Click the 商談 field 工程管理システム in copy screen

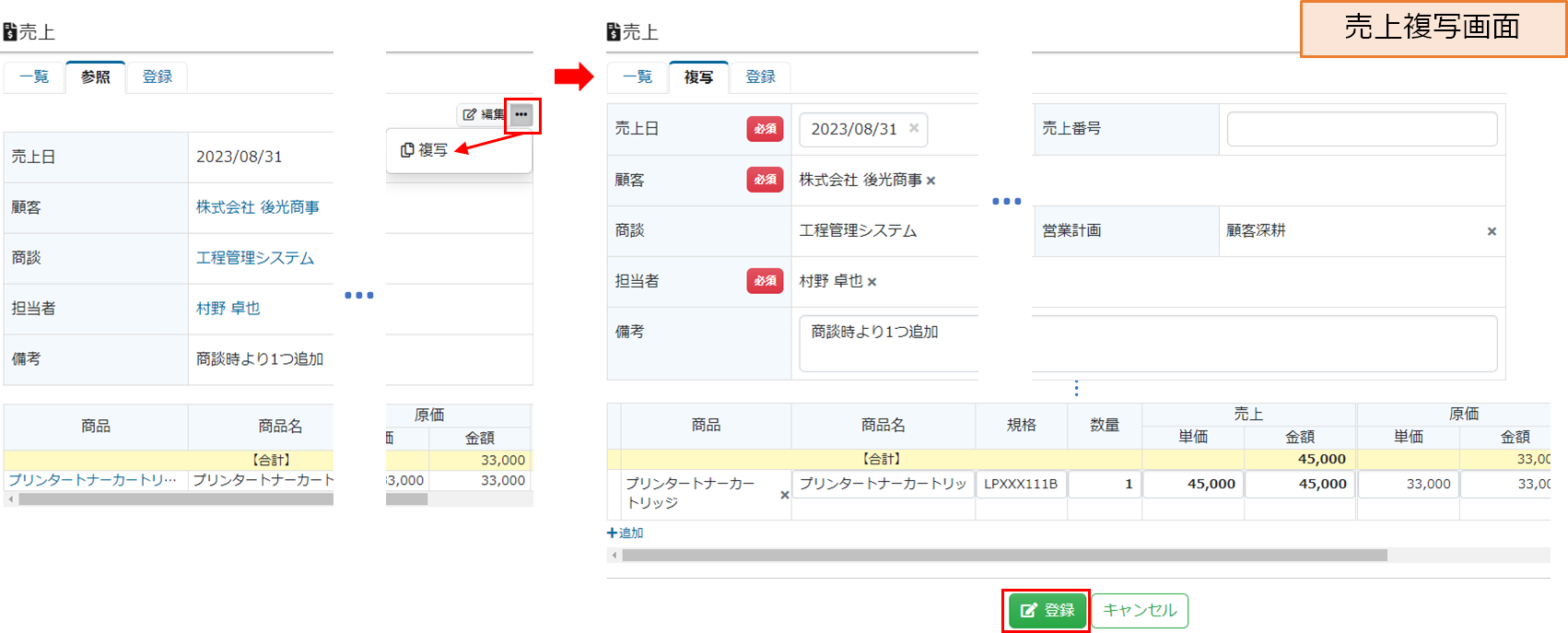[858, 231]
